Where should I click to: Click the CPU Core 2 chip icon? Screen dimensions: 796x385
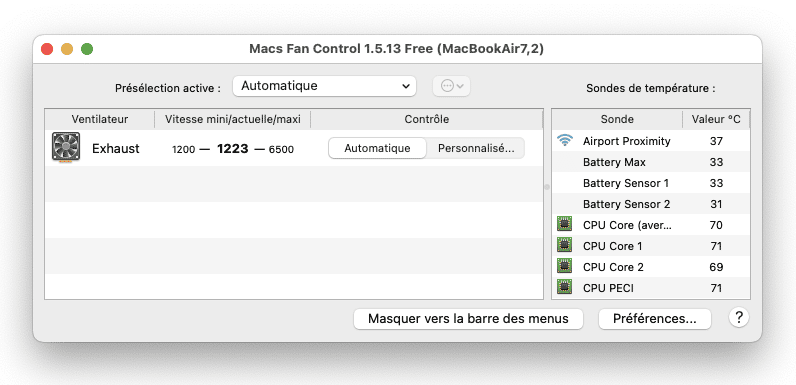point(564,267)
